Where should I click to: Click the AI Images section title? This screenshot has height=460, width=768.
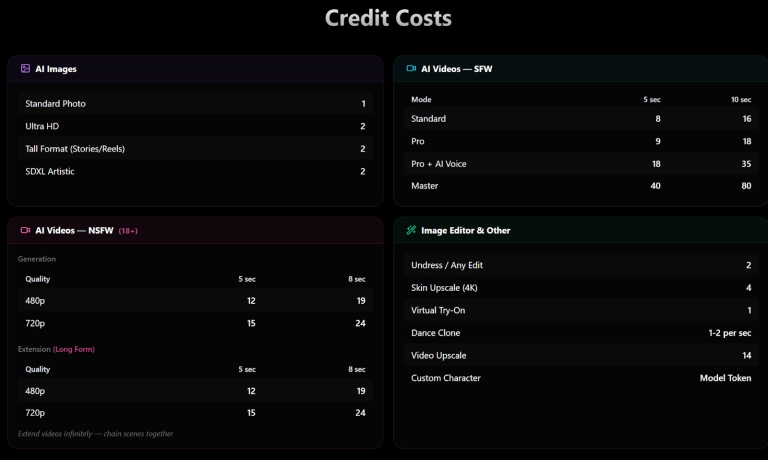[x=56, y=69]
